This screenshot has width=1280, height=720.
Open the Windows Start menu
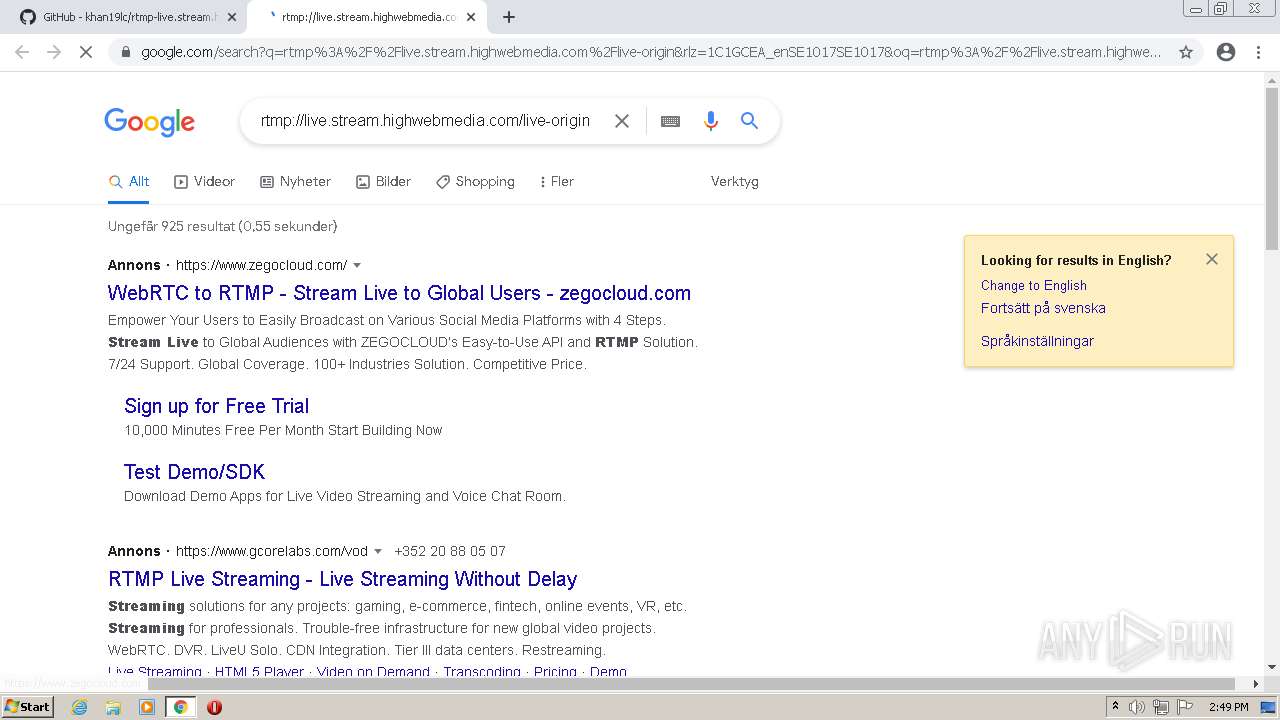[28, 707]
